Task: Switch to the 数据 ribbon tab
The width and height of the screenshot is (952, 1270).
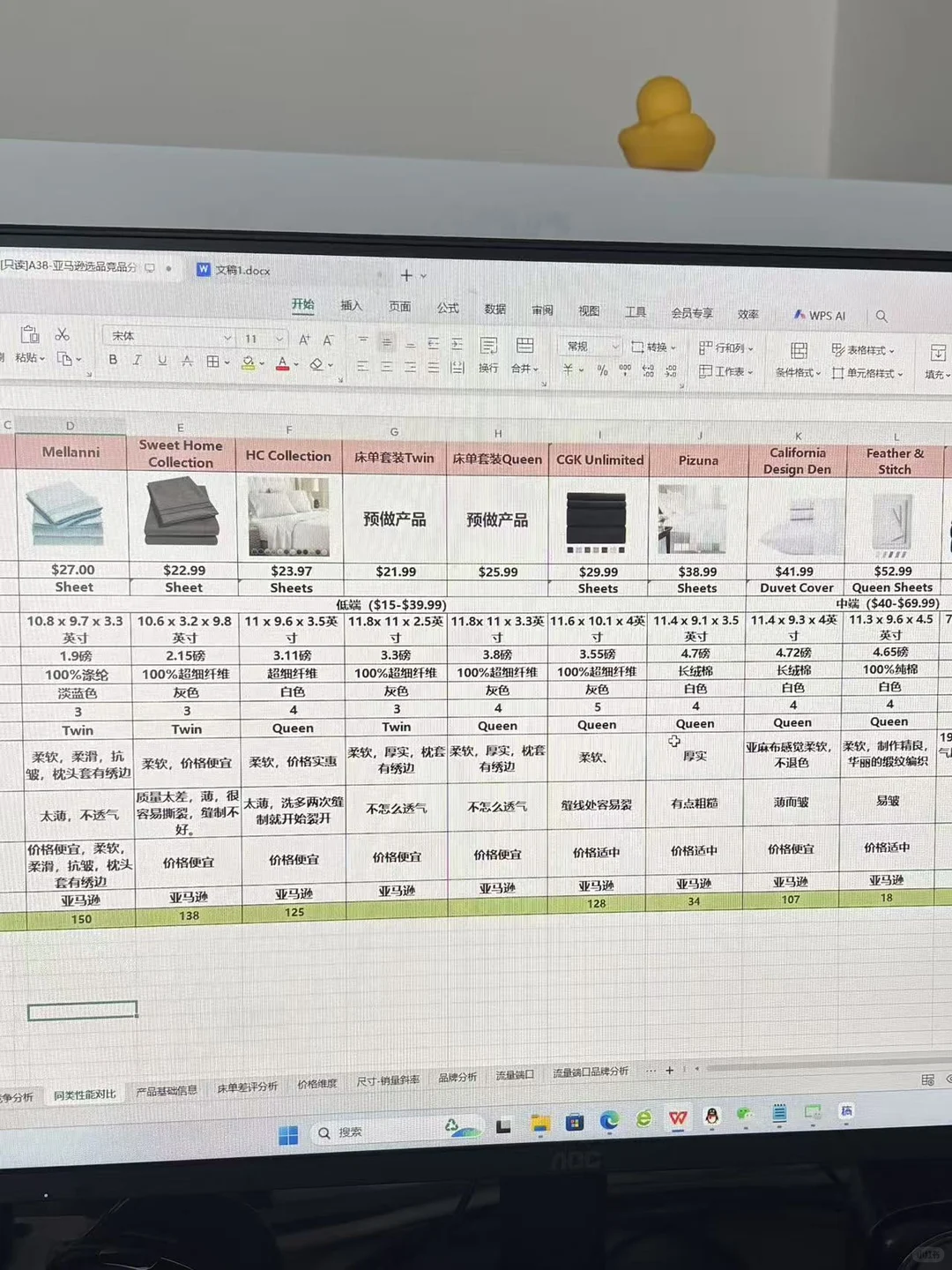Action: tap(495, 309)
